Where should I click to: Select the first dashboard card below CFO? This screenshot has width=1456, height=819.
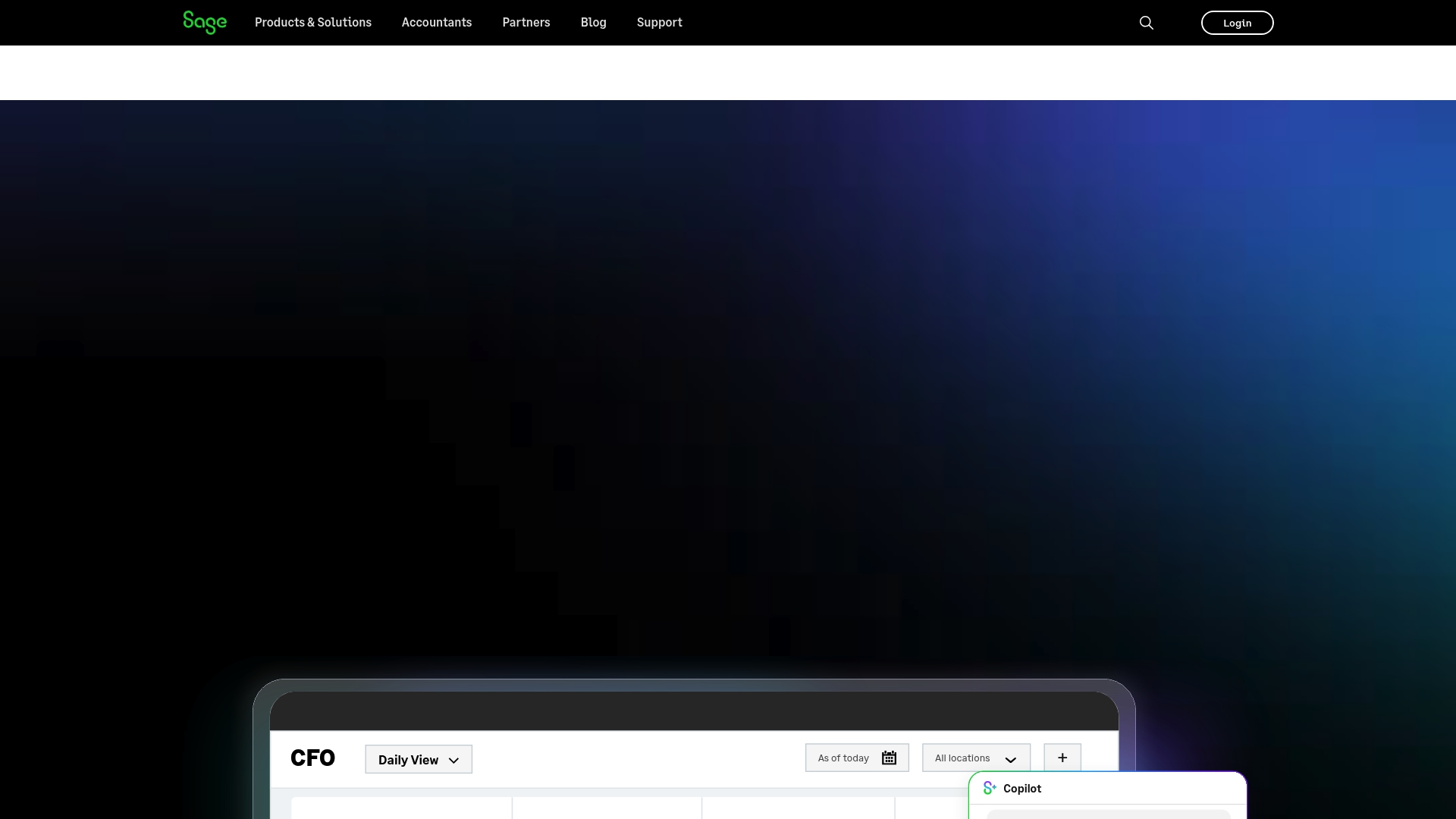coord(401,808)
